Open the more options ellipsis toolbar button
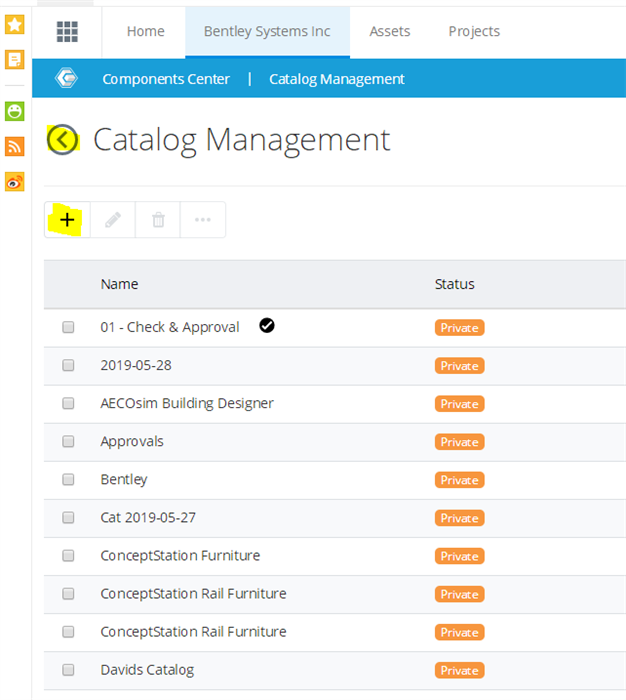The height and width of the screenshot is (700, 626). (x=203, y=220)
